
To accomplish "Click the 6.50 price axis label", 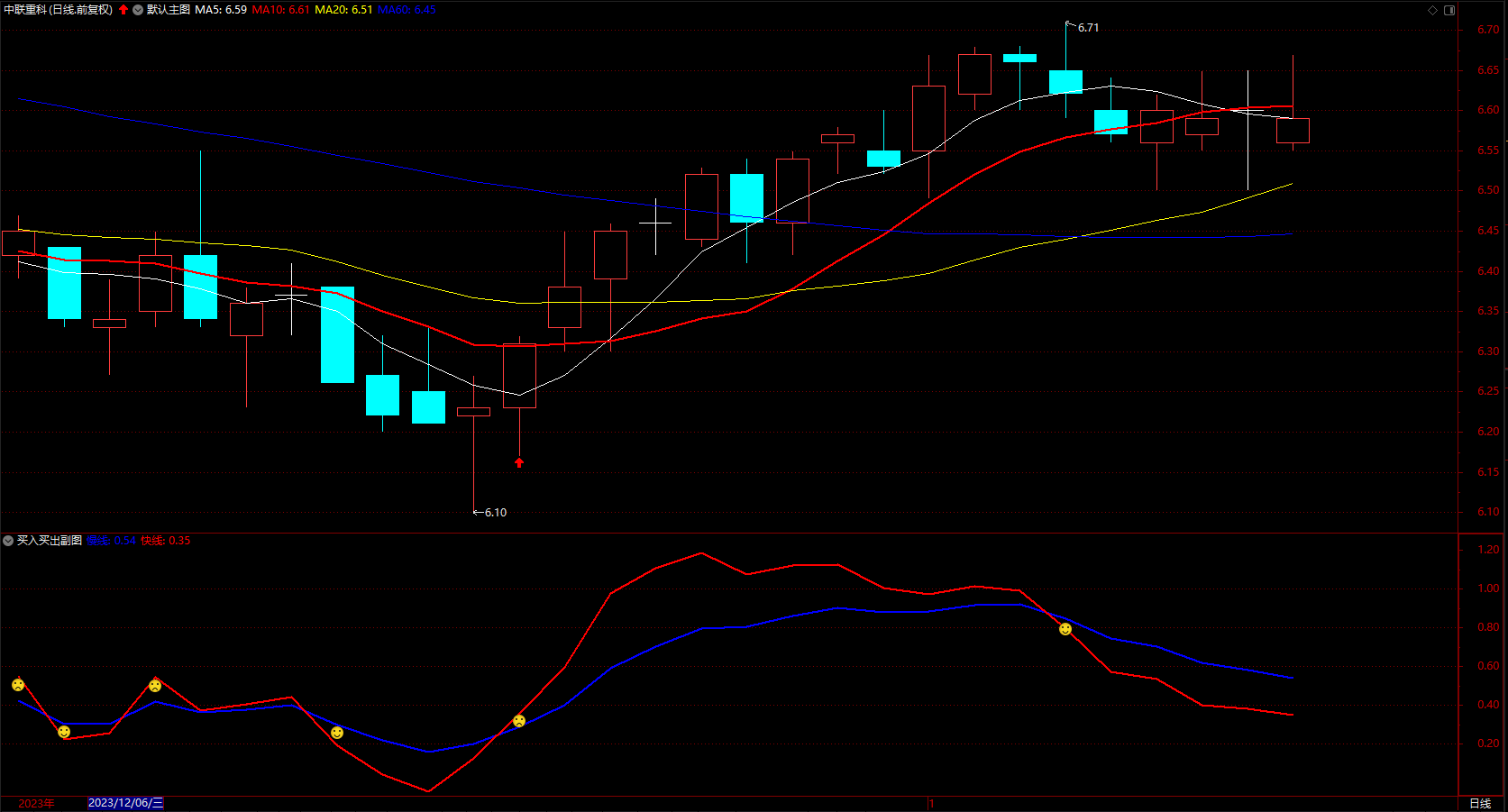I will click(x=1488, y=190).
